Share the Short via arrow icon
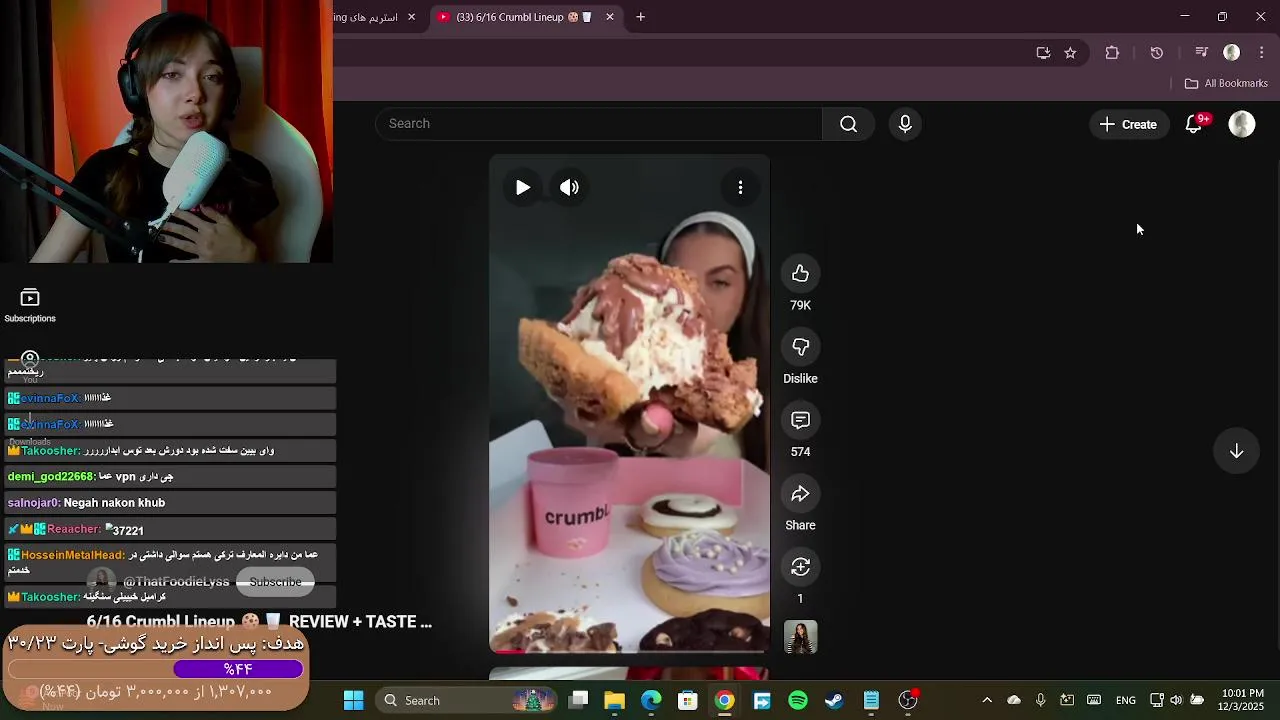This screenshot has width=1280, height=720. pos(800,493)
